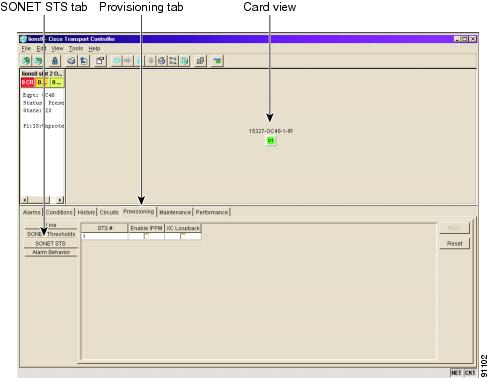The width and height of the screenshot is (489, 378).
Task: Open the File menu
Action: (26, 49)
